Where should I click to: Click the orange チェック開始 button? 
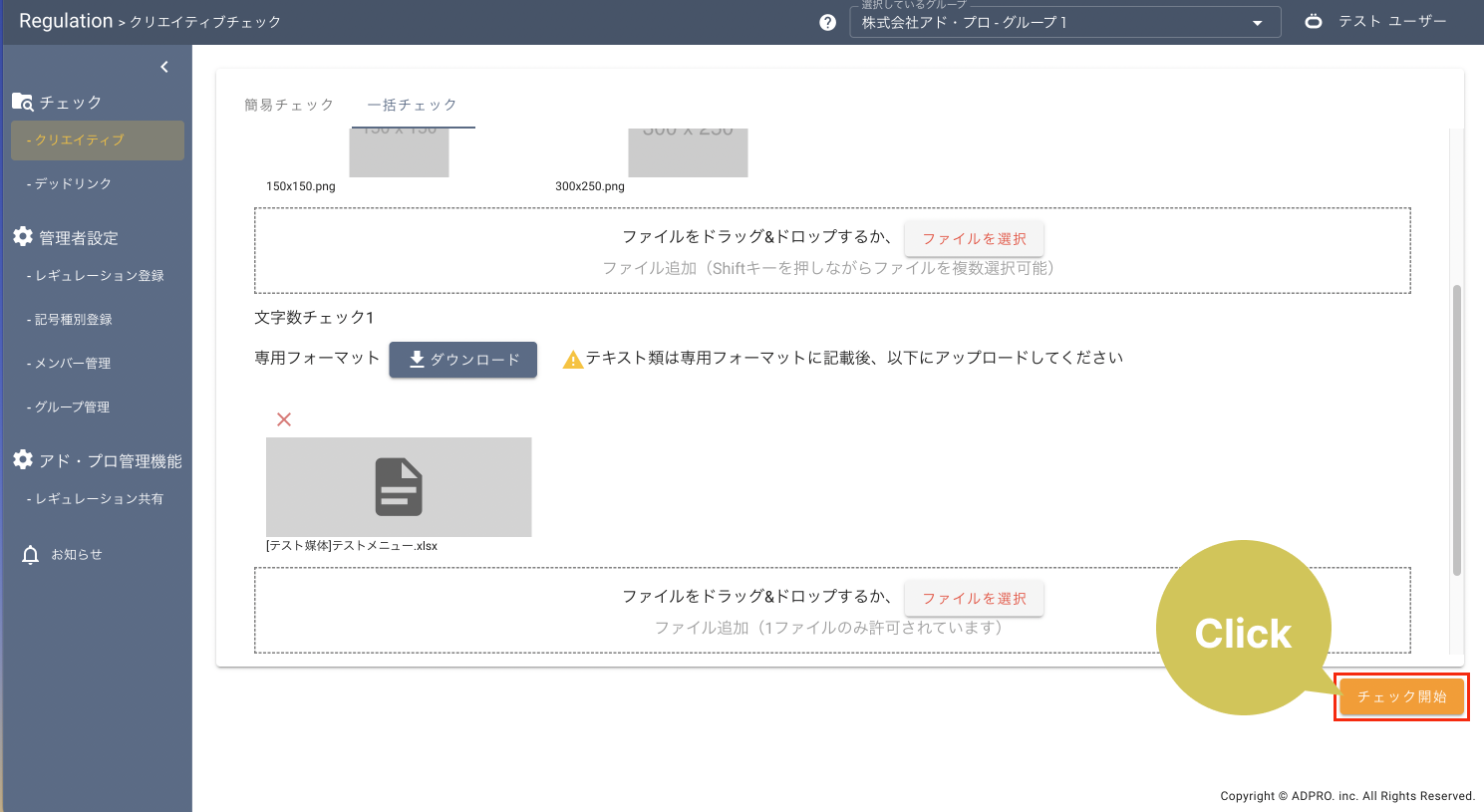(x=1401, y=696)
